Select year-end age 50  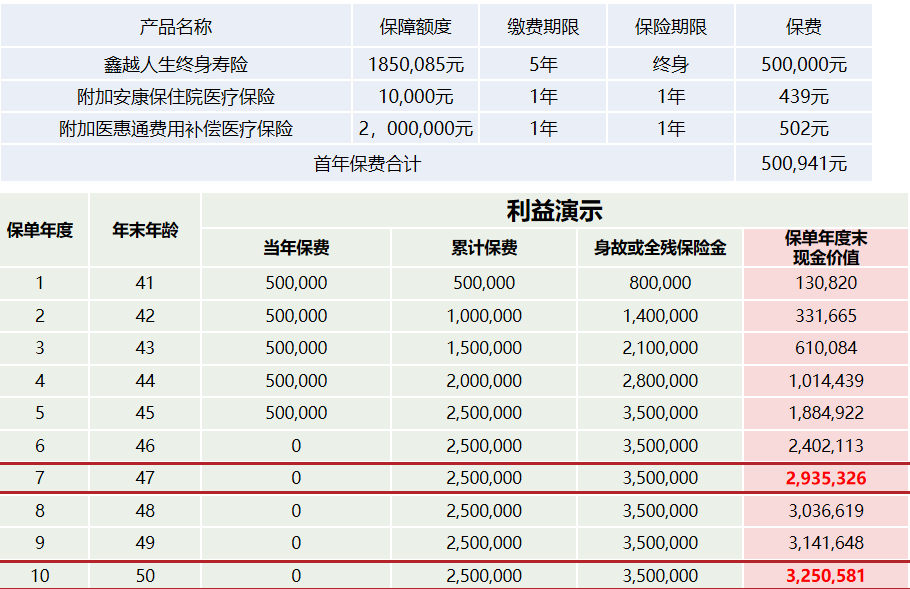coord(145,576)
